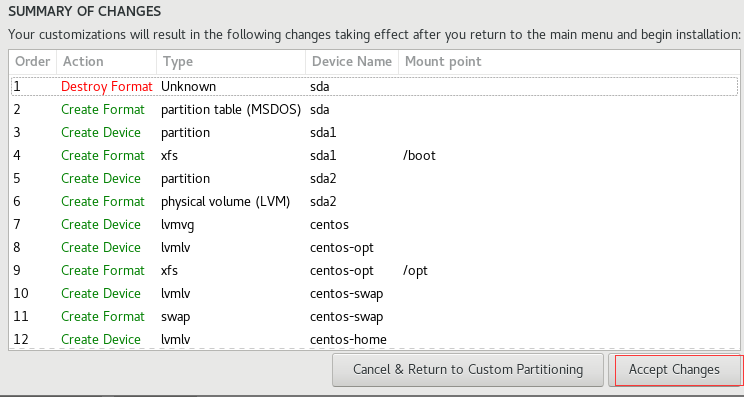The height and width of the screenshot is (397, 744).
Task: Click 'sda2' device in row 5
Action: pyautogui.click(x=323, y=179)
